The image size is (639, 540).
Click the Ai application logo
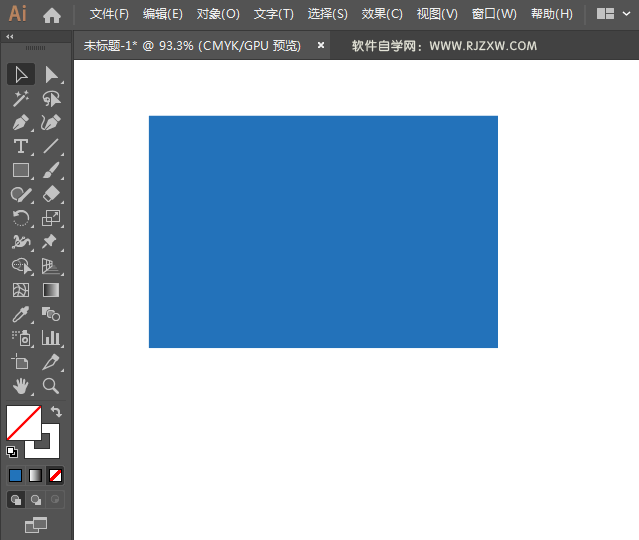(18, 14)
